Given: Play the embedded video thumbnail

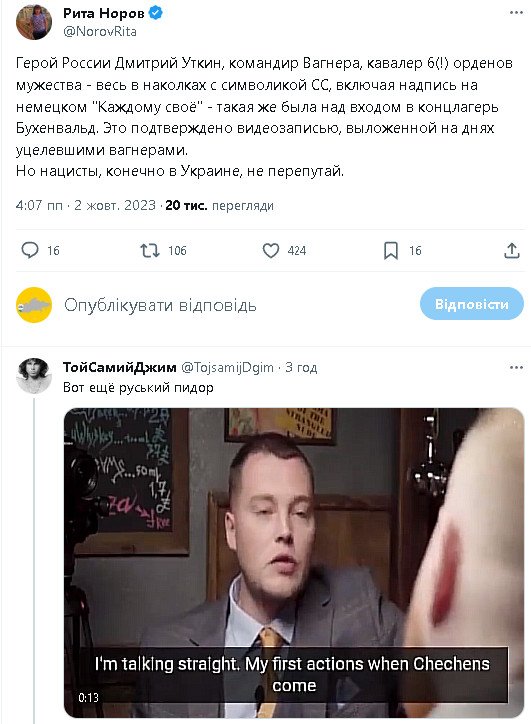Looking at the screenshot, I should click(x=294, y=562).
